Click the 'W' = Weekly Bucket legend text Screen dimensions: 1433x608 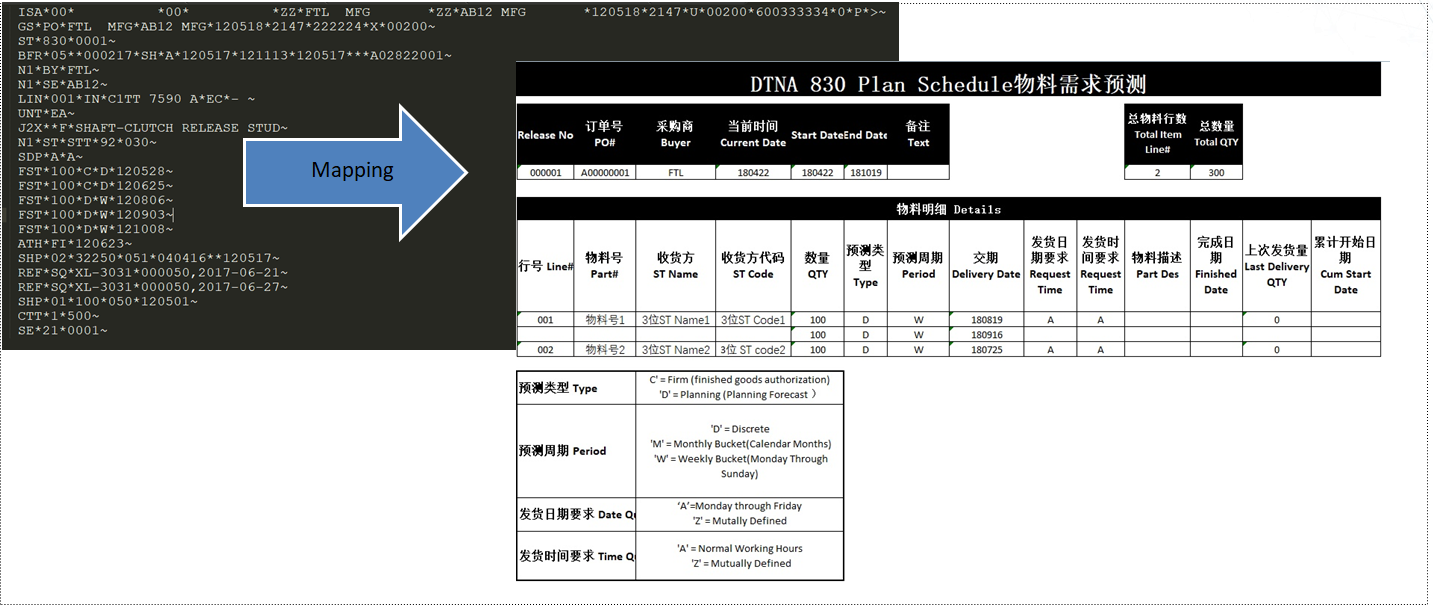(x=739, y=466)
